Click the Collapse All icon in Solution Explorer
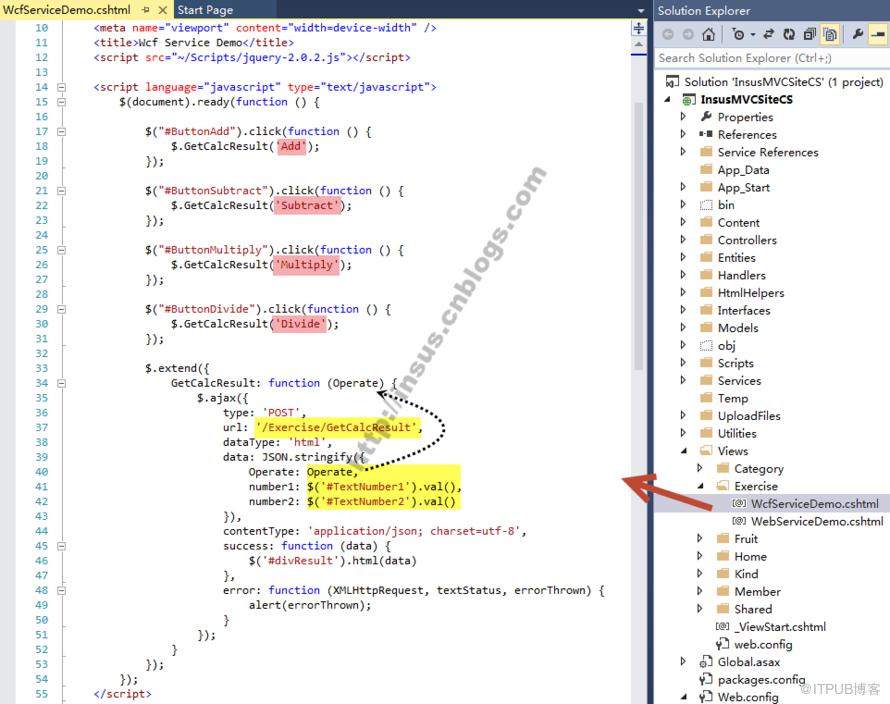Image resolution: width=890 pixels, height=704 pixels. point(809,35)
